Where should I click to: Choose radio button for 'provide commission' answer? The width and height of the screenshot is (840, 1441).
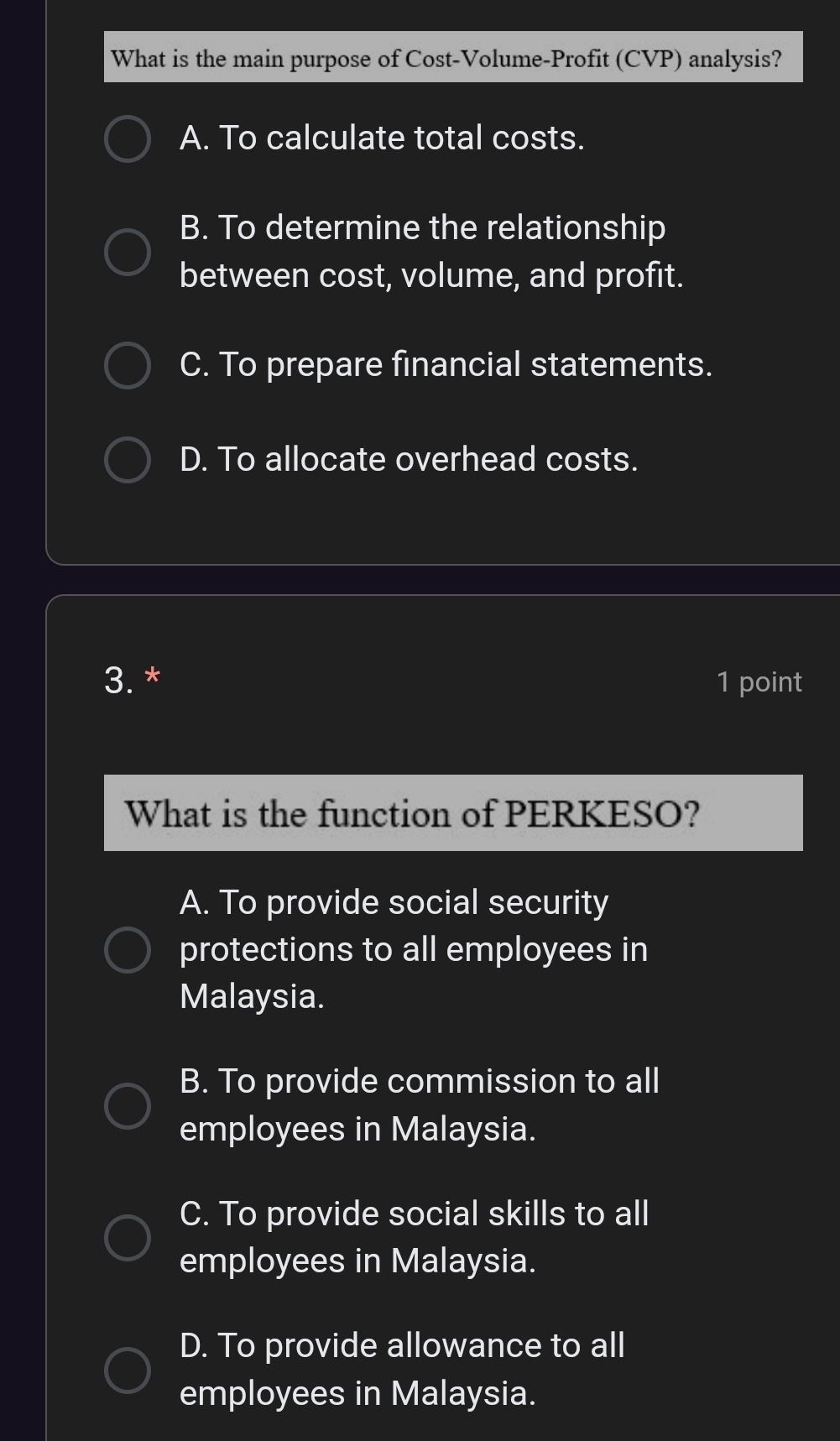(128, 1105)
